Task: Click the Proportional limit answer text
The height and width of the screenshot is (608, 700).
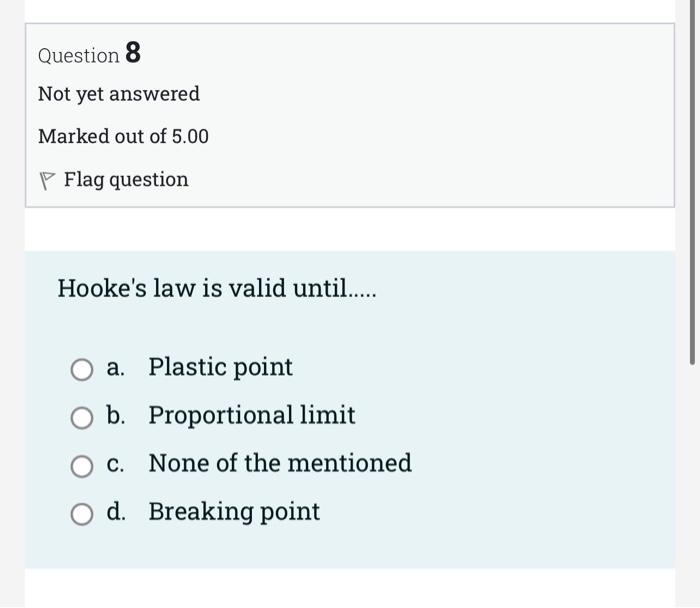Action: click(x=252, y=415)
